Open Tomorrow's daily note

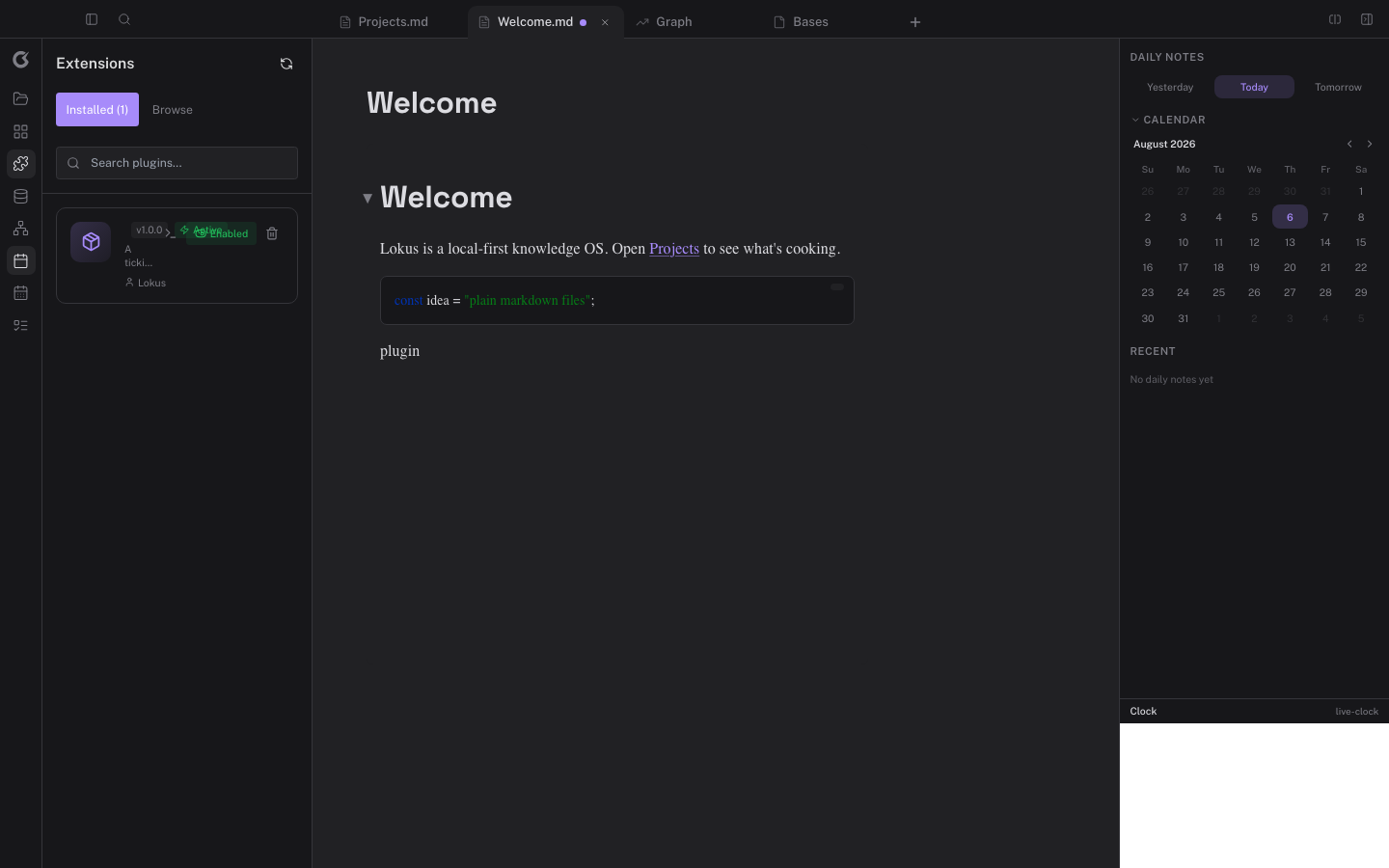pyautogui.click(x=1338, y=87)
